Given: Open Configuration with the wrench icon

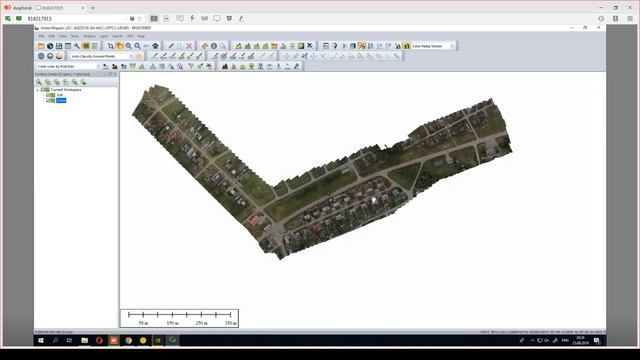Looking at the screenshot, I should pyautogui.click(x=77, y=46).
